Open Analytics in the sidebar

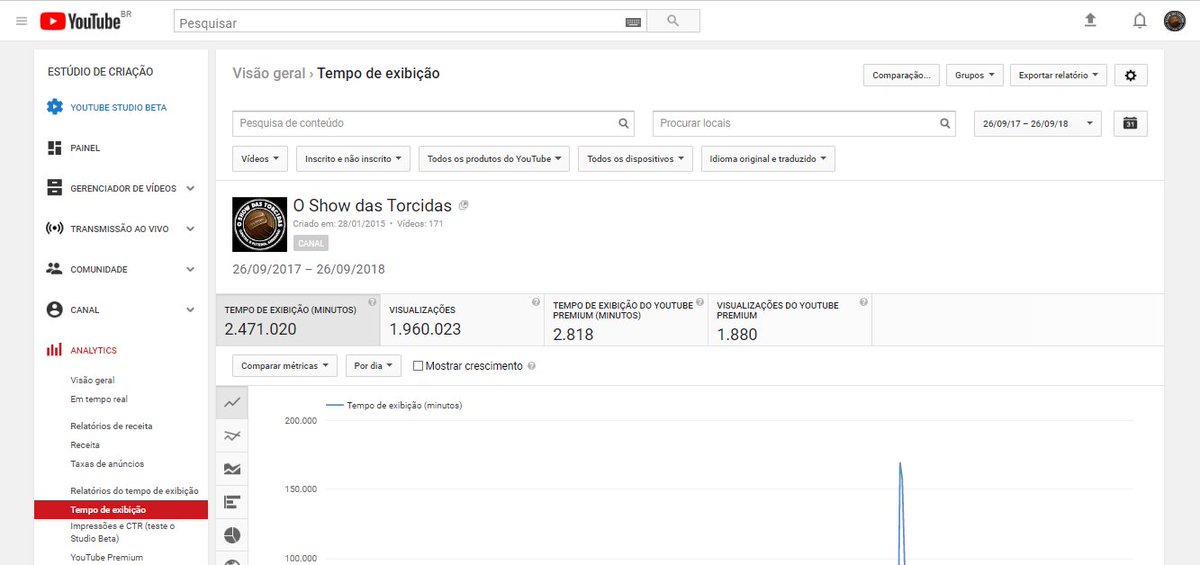pyautogui.click(x=93, y=351)
